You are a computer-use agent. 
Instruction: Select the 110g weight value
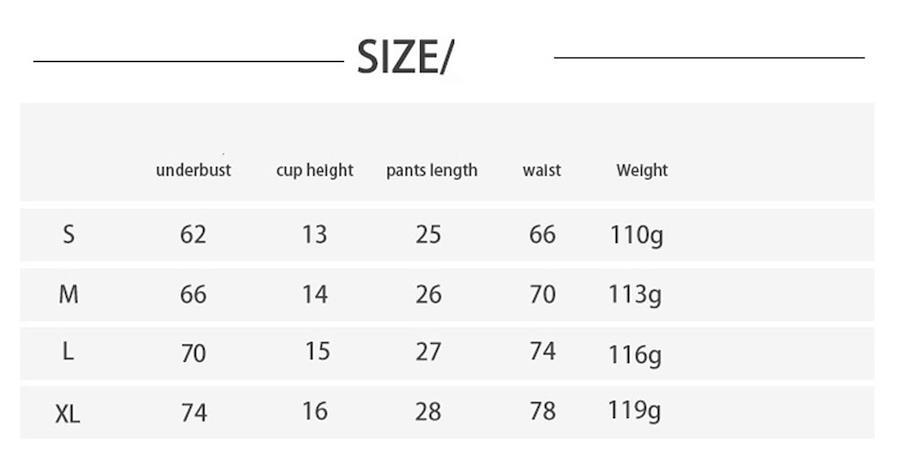coord(636,236)
